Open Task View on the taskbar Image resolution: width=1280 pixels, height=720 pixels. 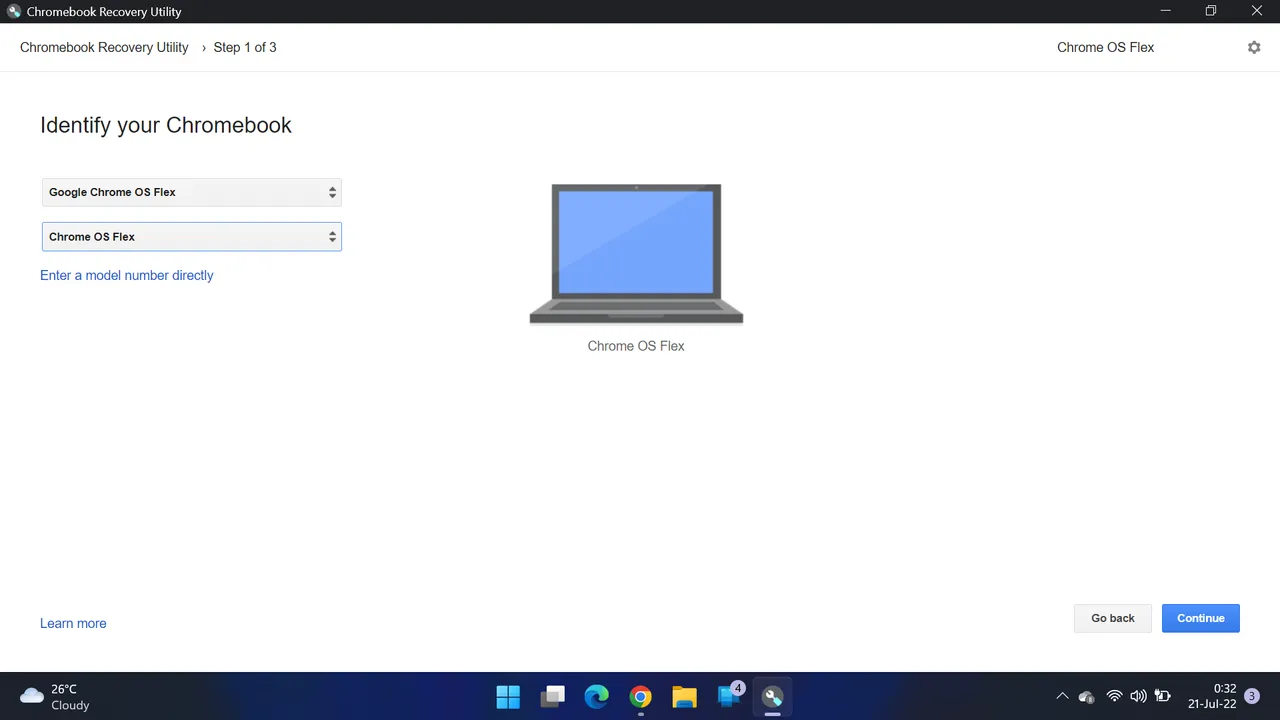[552, 696]
